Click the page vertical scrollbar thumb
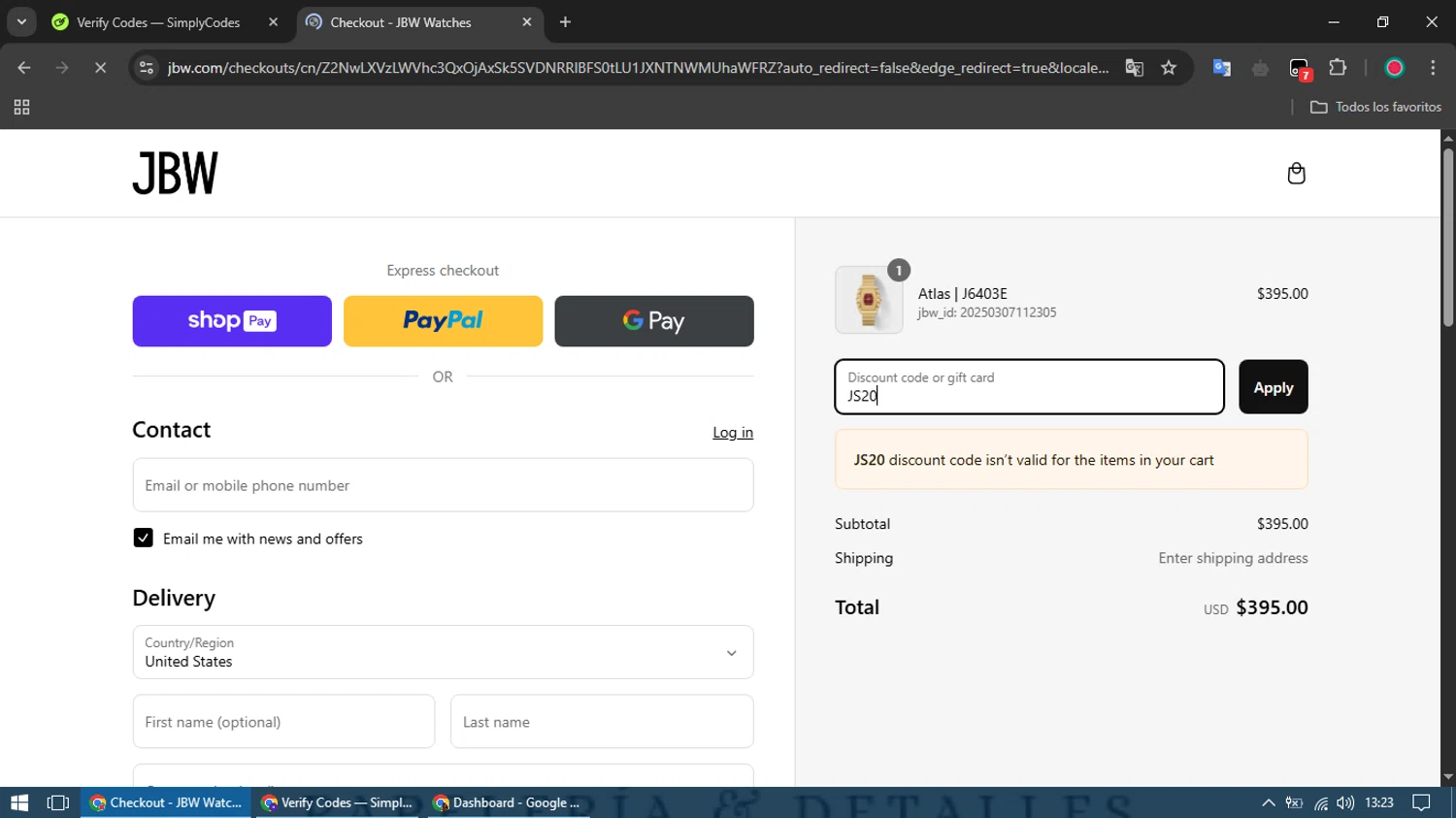 coord(1448,237)
